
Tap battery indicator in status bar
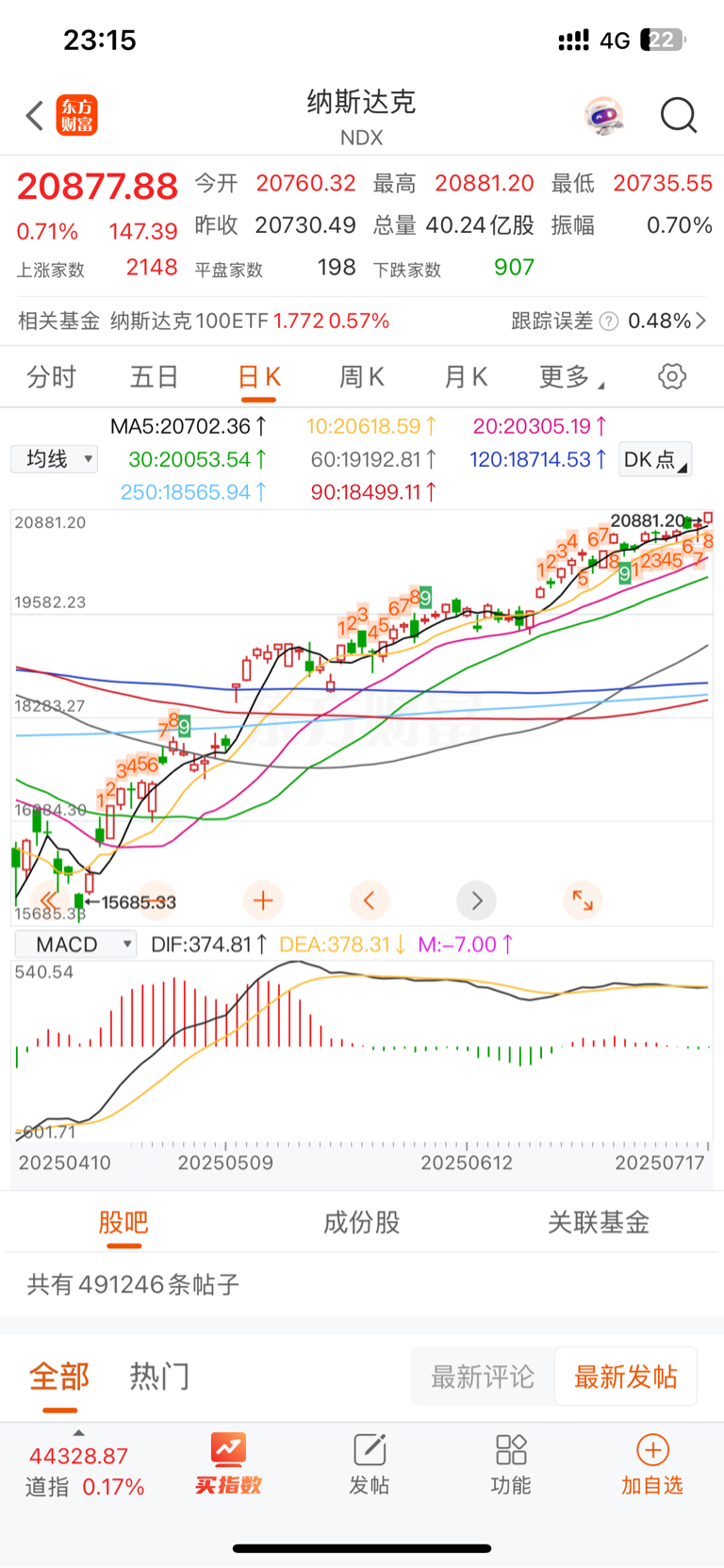coord(664,40)
